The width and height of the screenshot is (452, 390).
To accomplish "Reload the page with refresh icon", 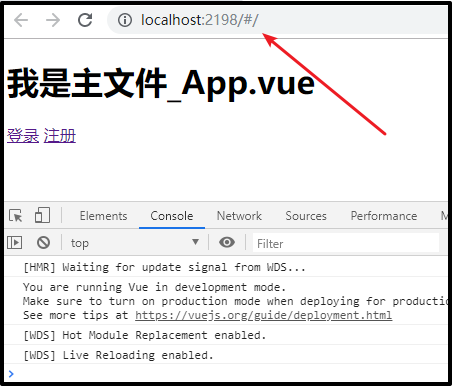I will 85,20.
